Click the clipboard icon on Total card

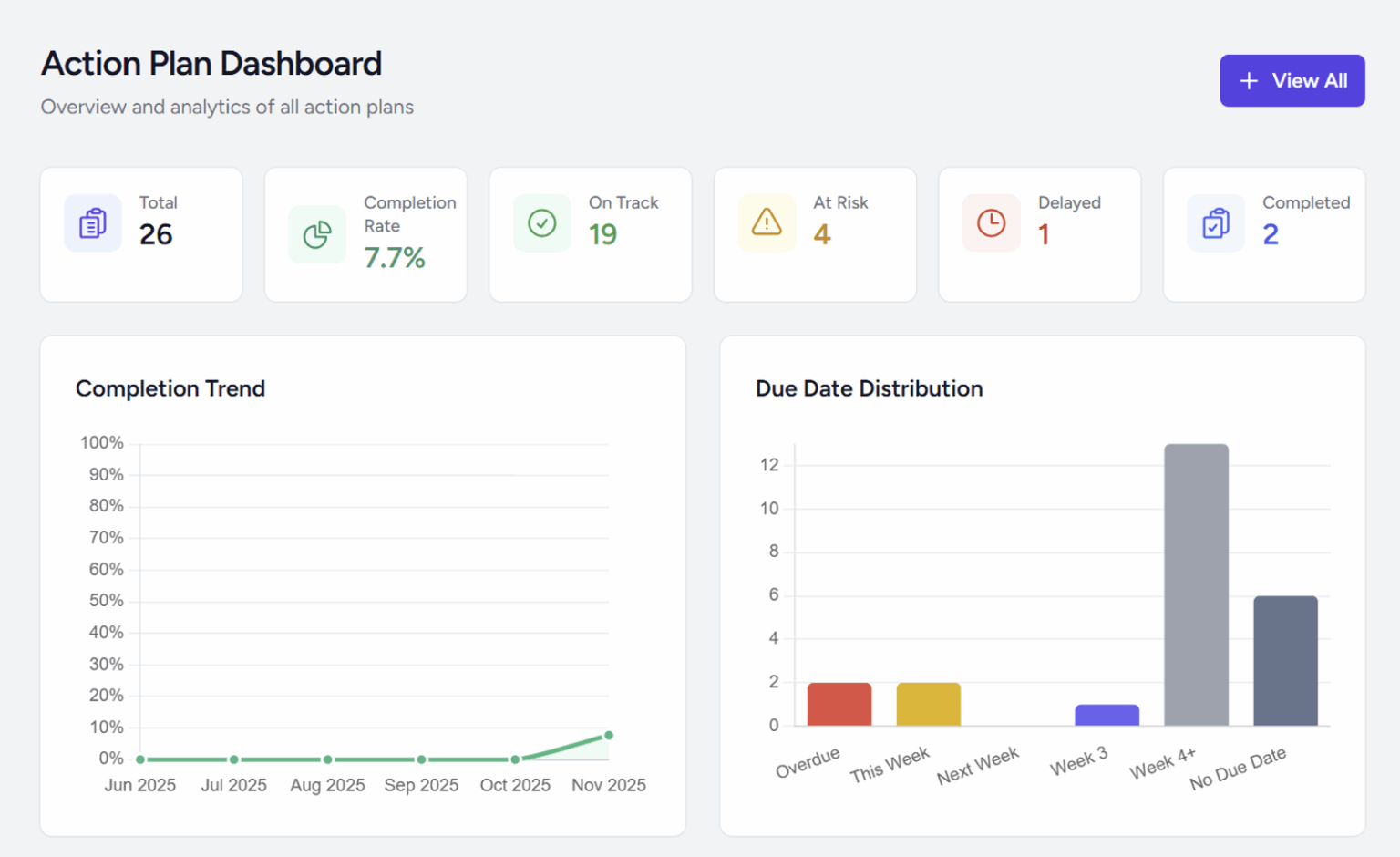[x=92, y=223]
